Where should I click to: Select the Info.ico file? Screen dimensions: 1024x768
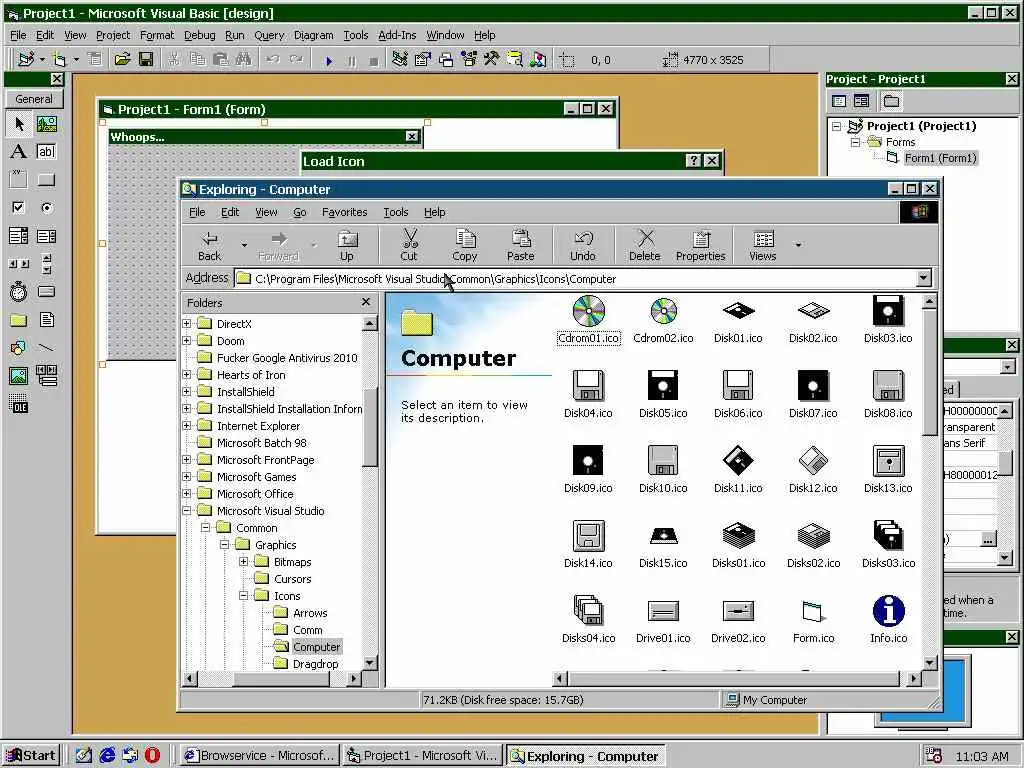pyautogui.click(x=888, y=620)
